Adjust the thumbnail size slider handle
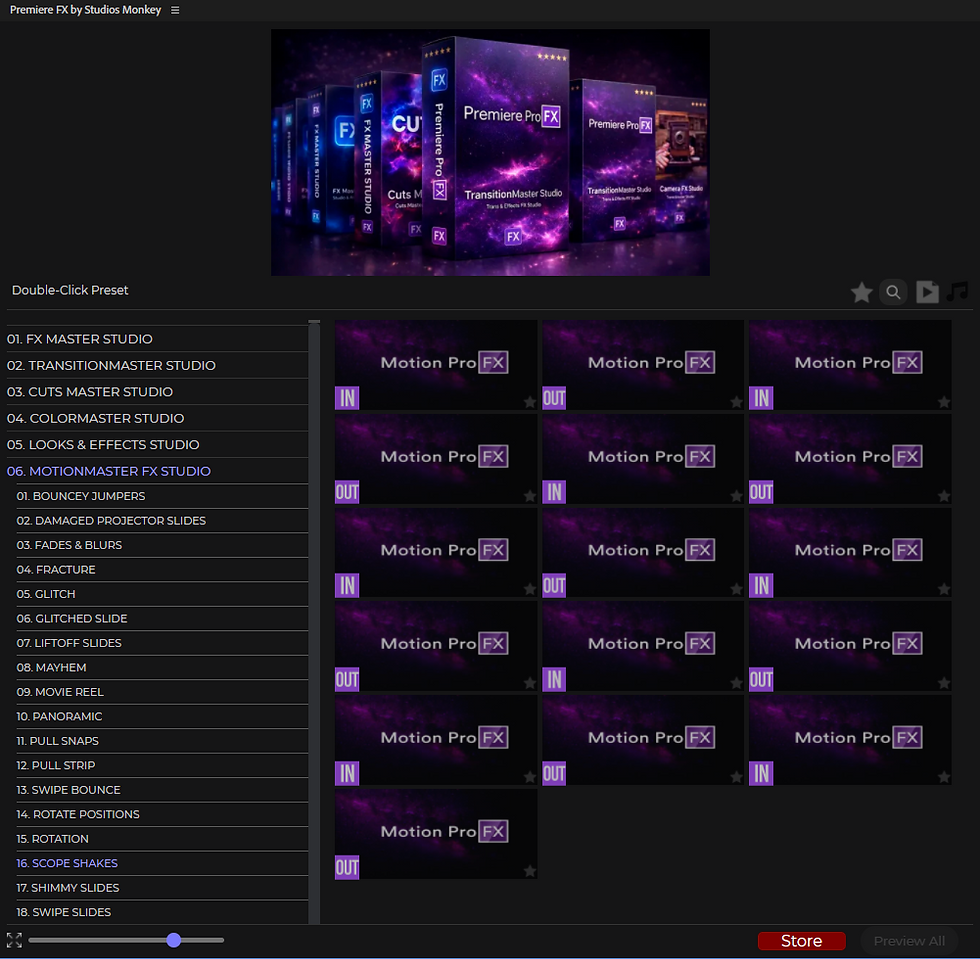 [174, 940]
